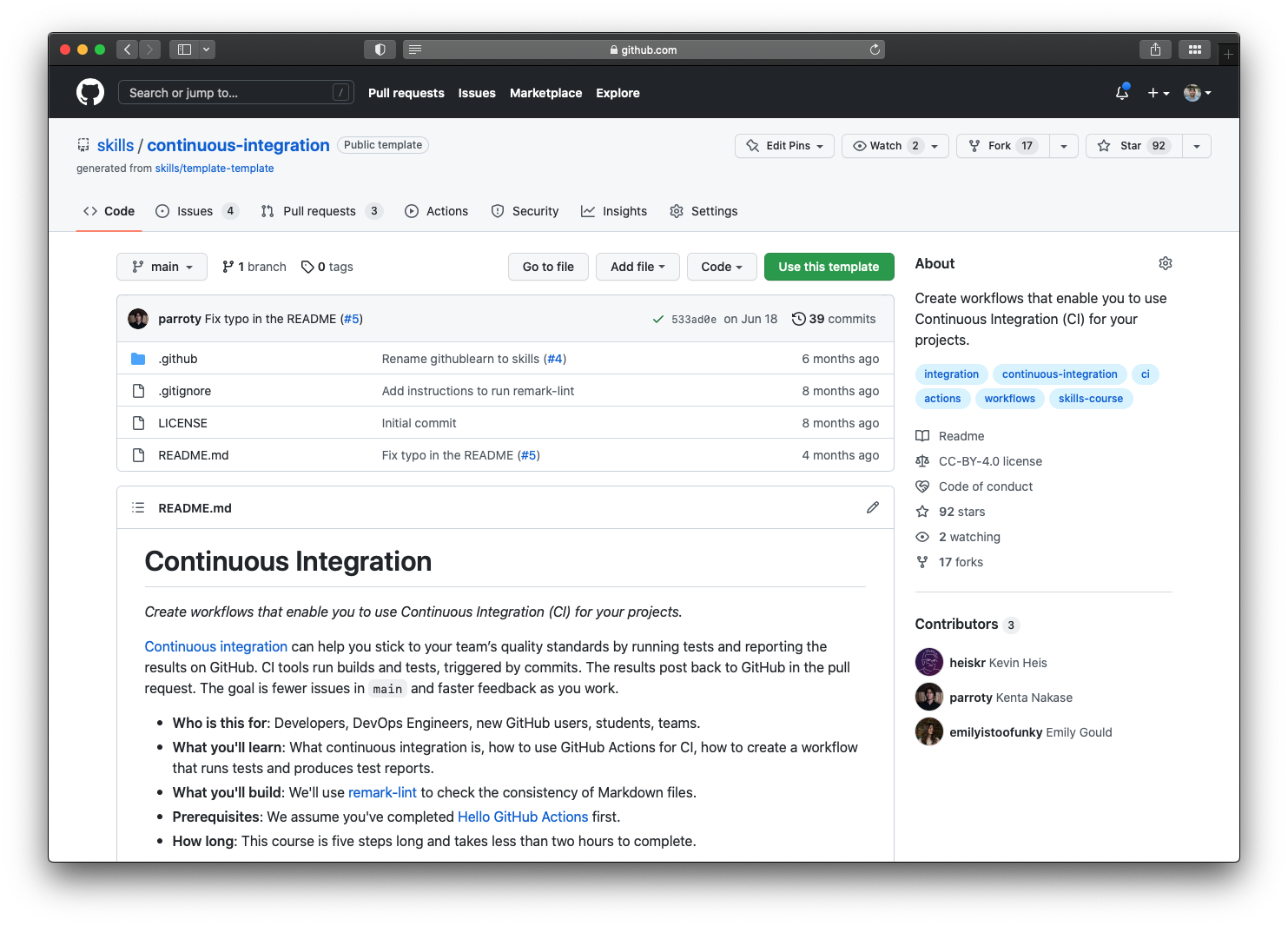Open skills/template-template link
This screenshot has width=1288, height=926.
click(215, 169)
